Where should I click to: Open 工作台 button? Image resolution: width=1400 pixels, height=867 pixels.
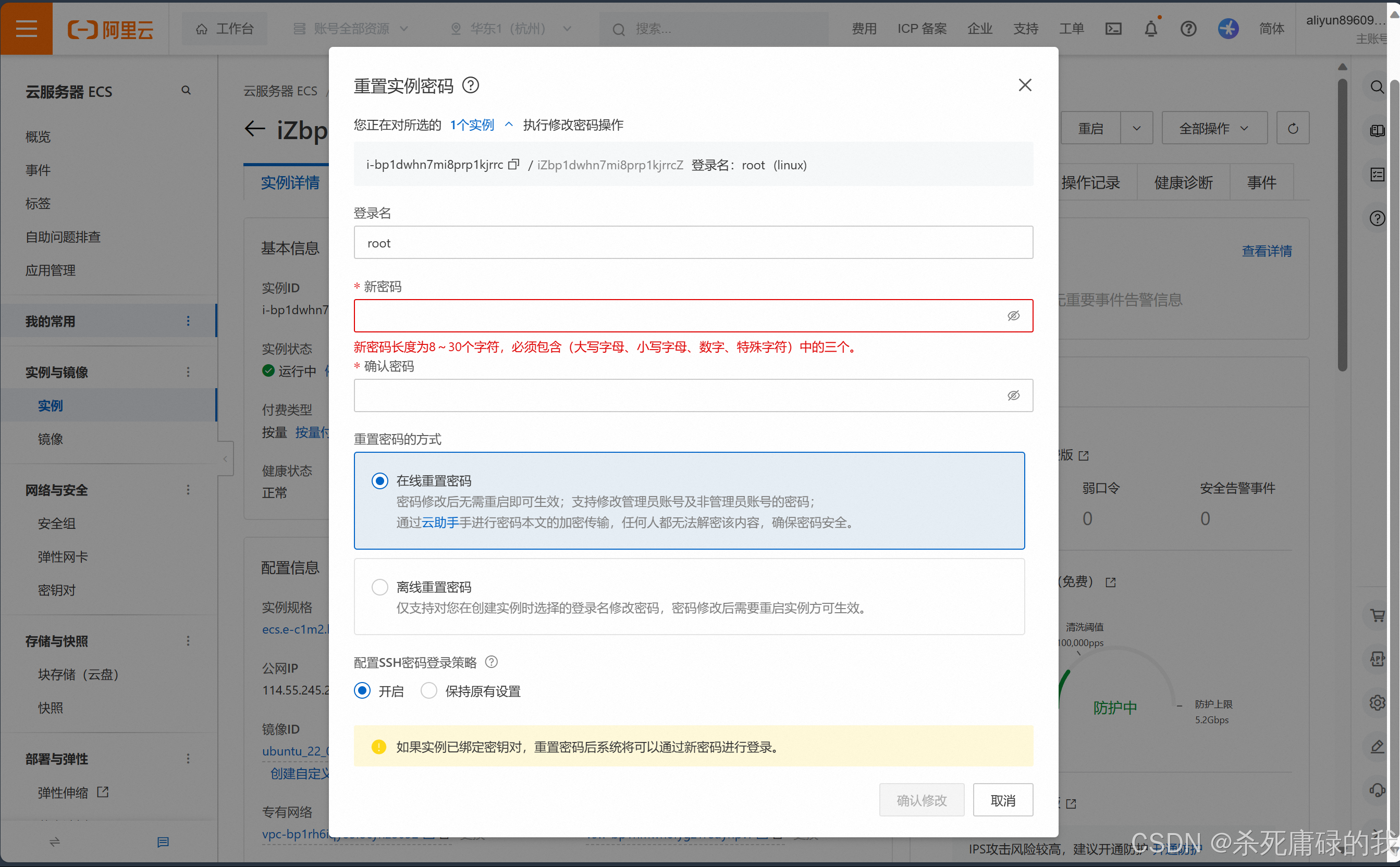pos(224,29)
